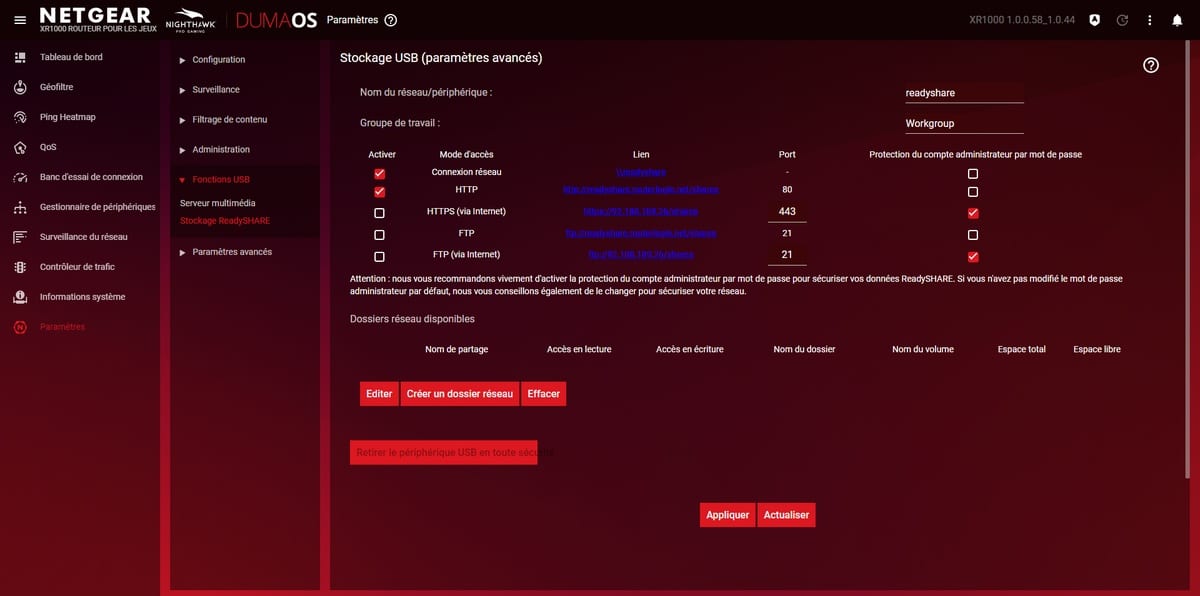
Task: Click the Appliquer button
Action: pyautogui.click(x=728, y=515)
